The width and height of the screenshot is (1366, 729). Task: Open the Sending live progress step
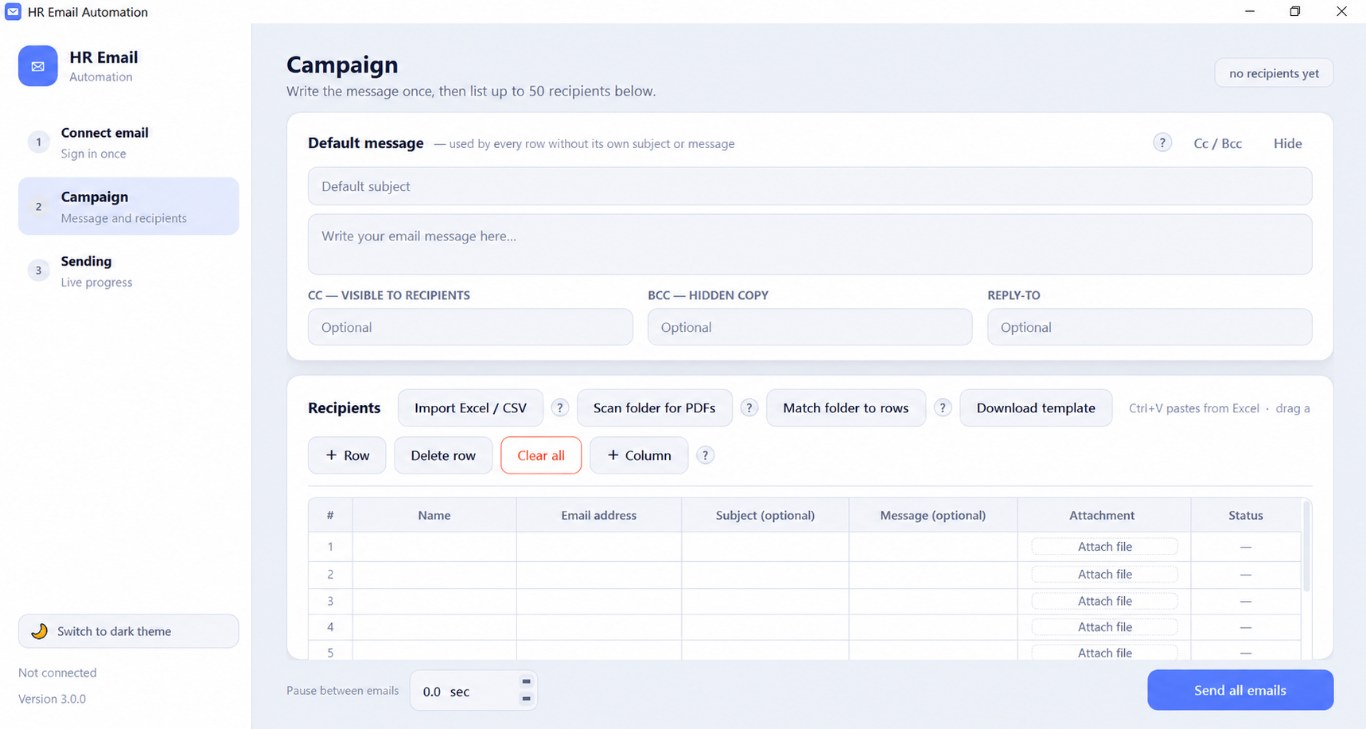coord(128,271)
